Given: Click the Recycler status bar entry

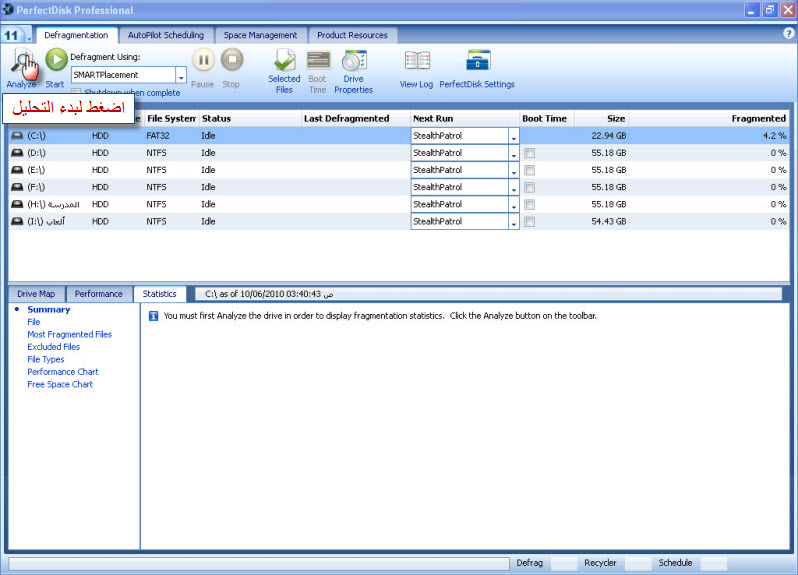Looking at the screenshot, I should coord(601,563).
